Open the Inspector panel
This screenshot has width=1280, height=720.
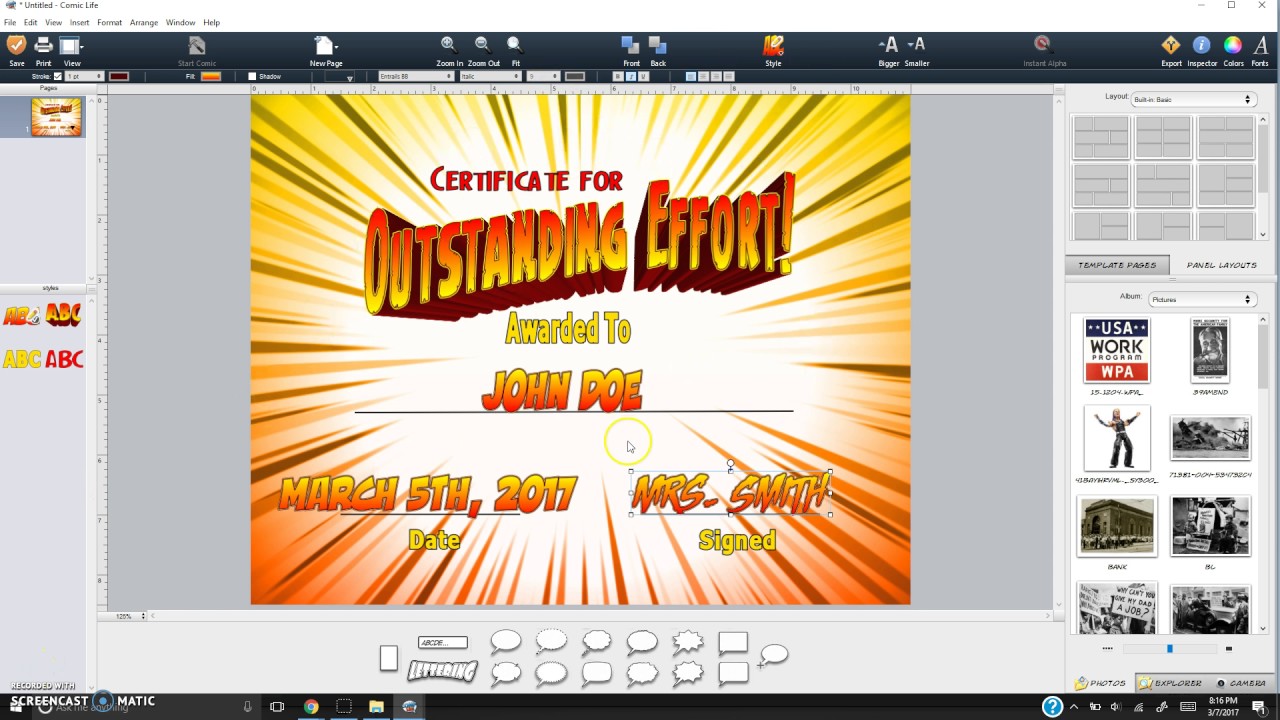click(1202, 46)
